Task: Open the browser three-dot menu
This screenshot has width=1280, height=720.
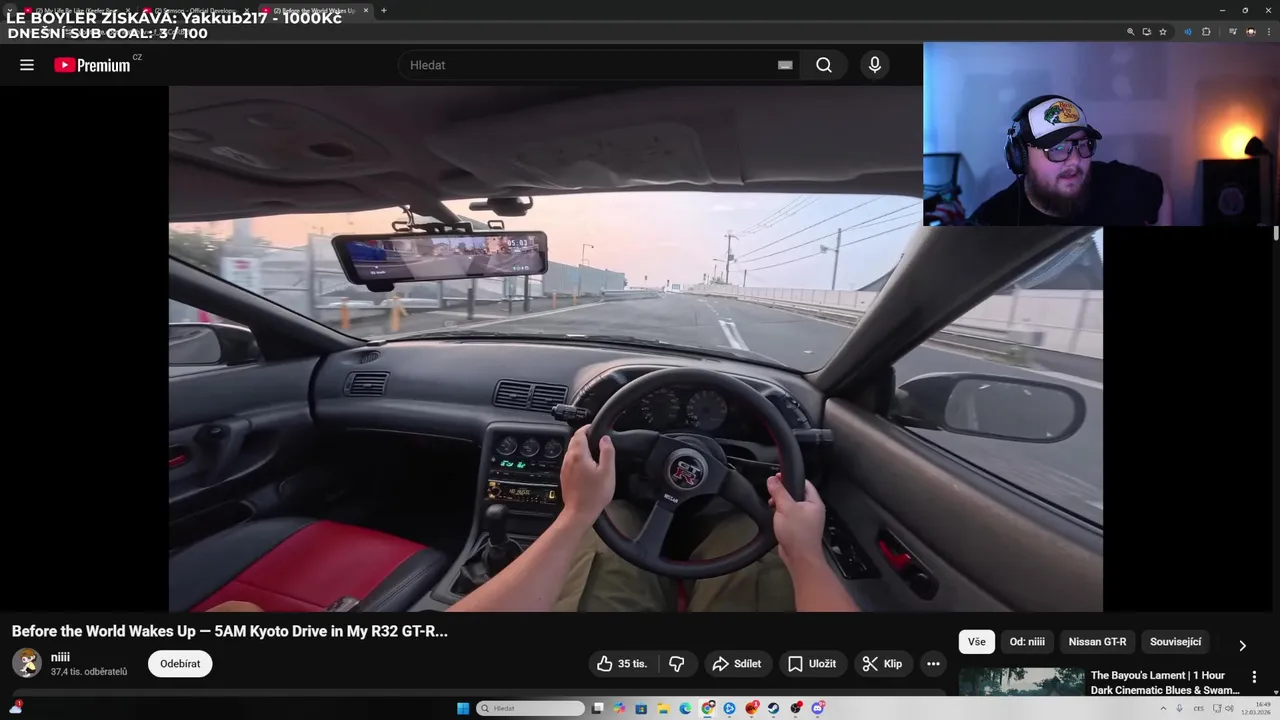Action: pyautogui.click(x=1268, y=32)
